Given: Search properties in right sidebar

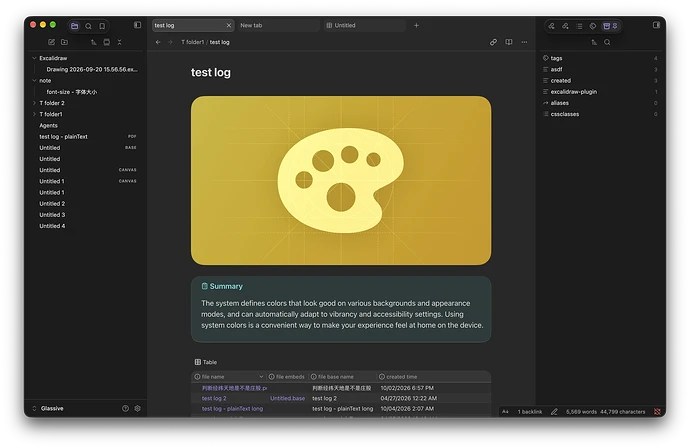Looking at the screenshot, I should click(607, 42).
